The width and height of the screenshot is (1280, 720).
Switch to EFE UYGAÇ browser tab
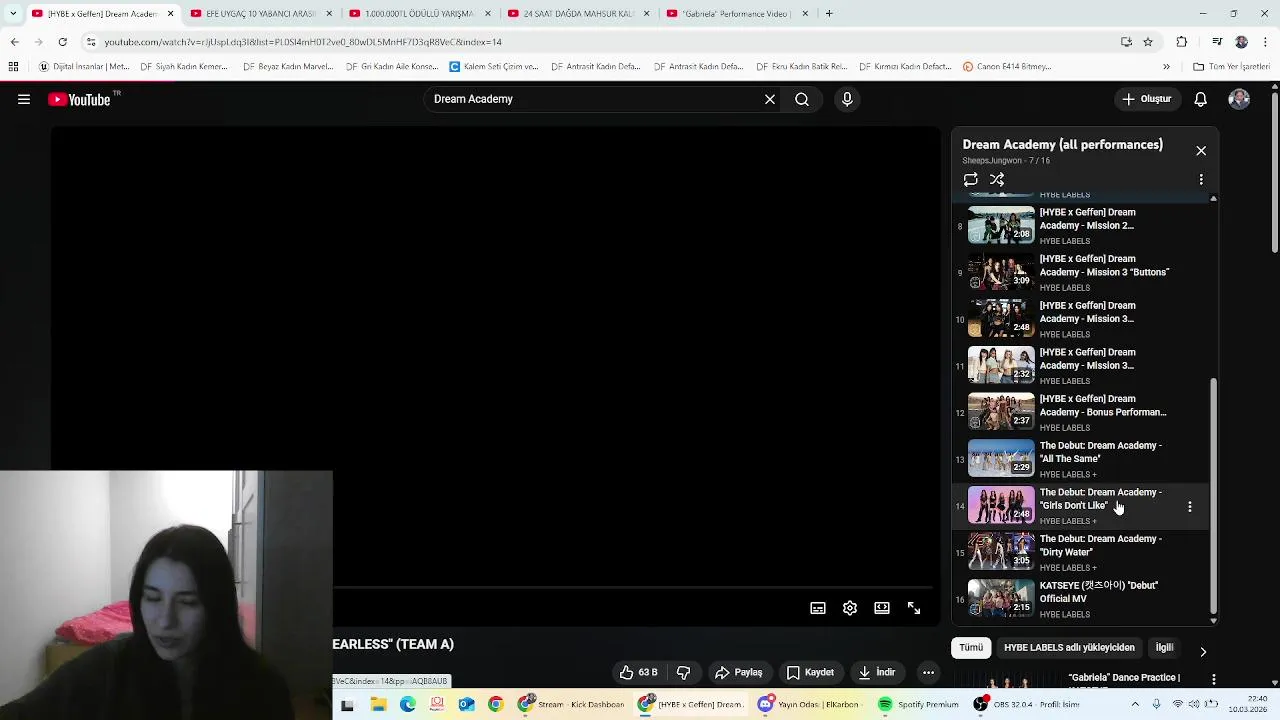point(260,14)
